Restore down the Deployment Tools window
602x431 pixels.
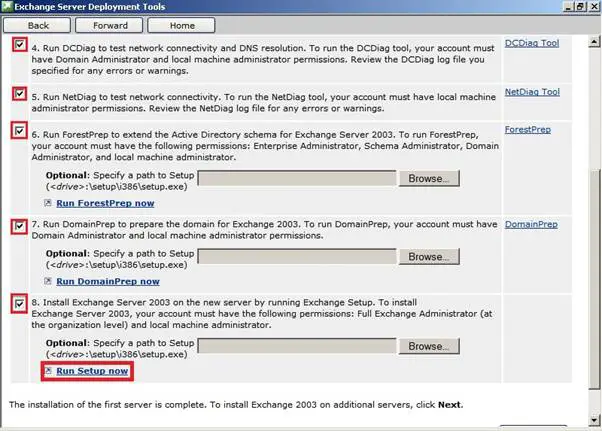click(x=580, y=7)
